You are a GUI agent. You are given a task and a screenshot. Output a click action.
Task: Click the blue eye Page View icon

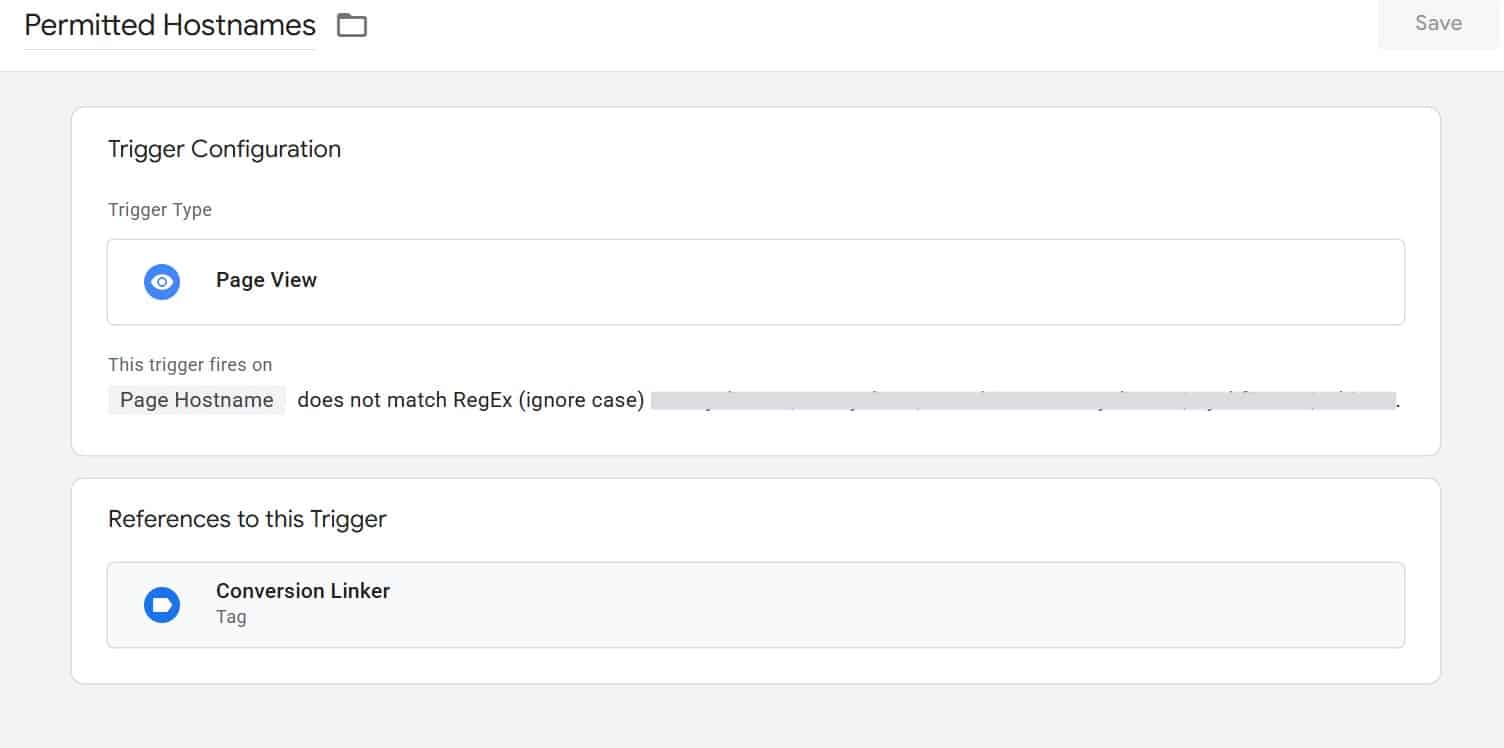click(161, 282)
